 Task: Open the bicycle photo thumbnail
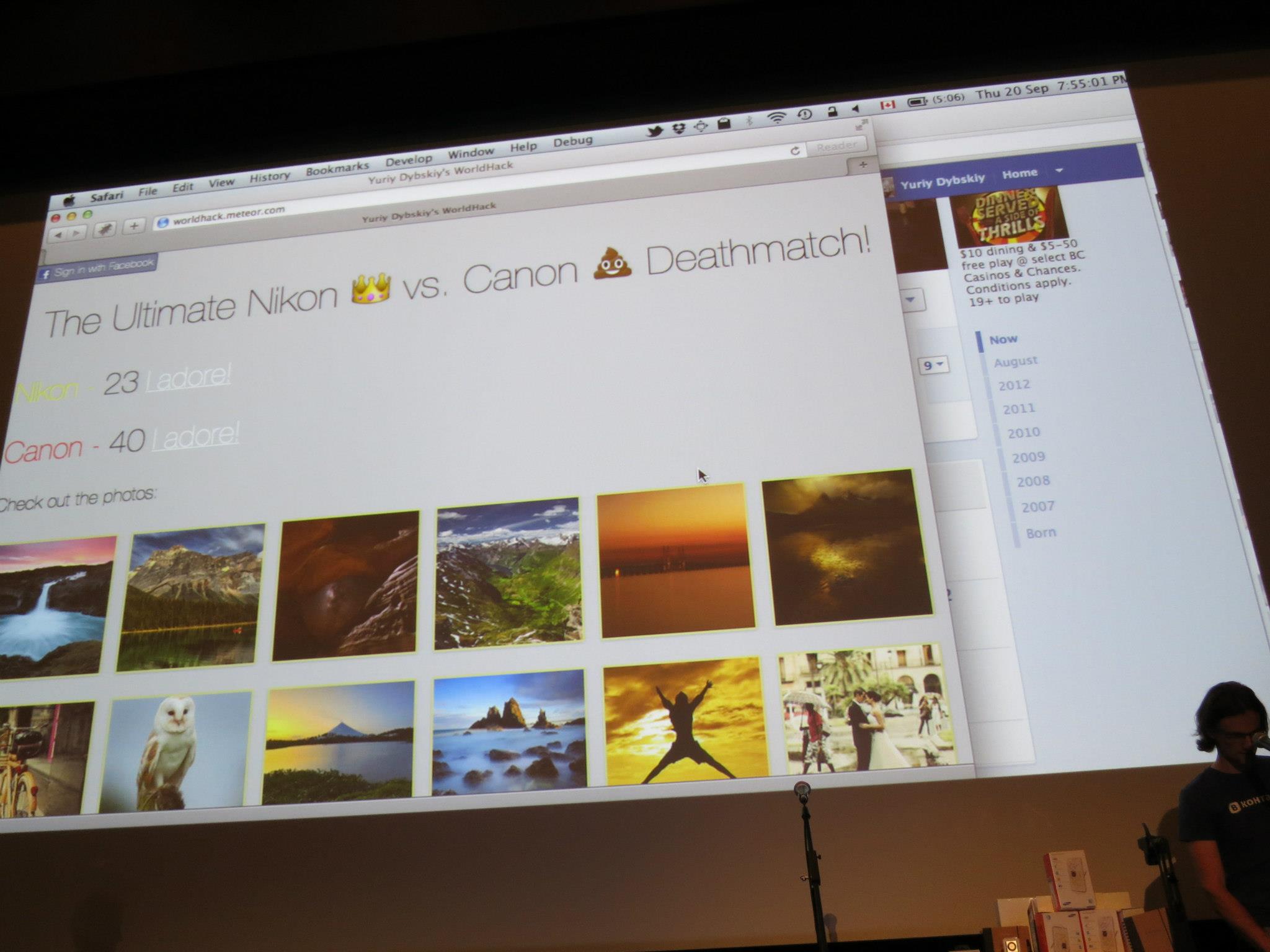[x=47, y=759]
